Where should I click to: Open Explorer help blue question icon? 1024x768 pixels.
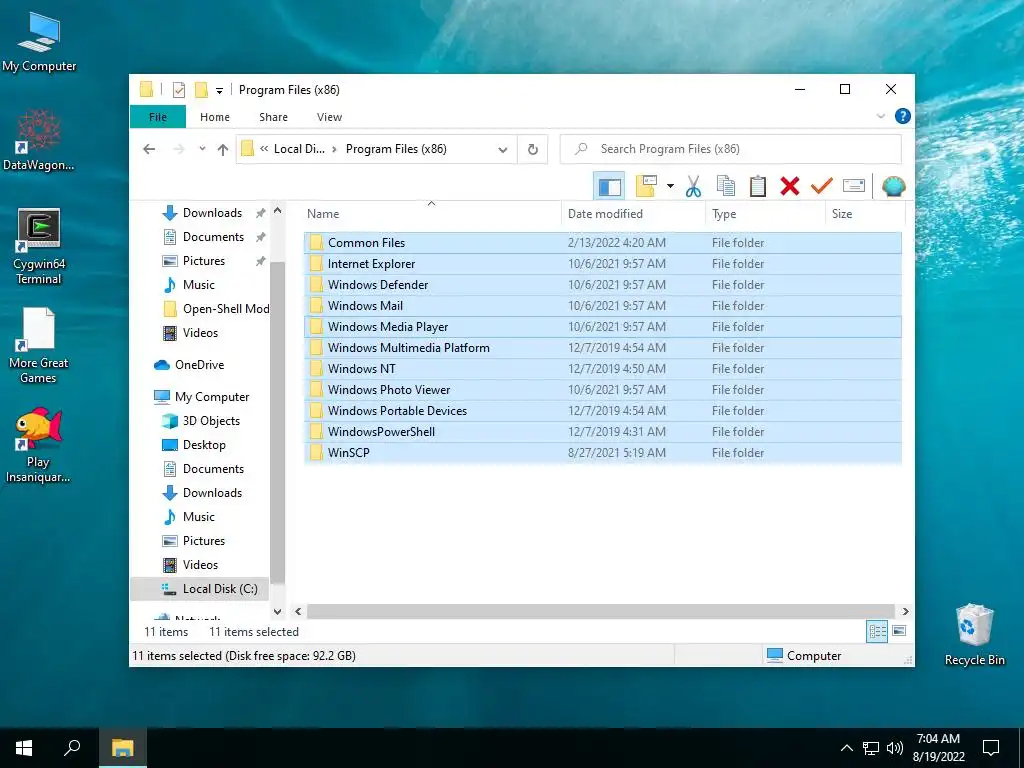click(x=903, y=116)
